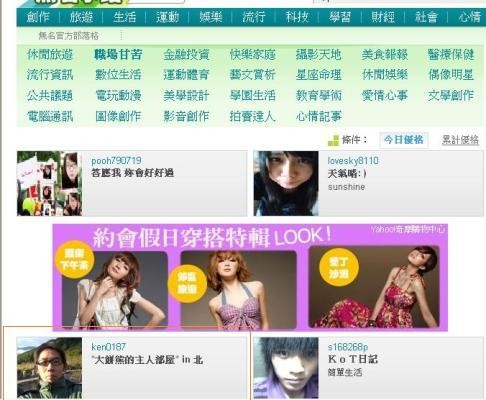This screenshot has width=486, height=400.
Task: Click the pooh790719 username link
Action: pos(116,161)
